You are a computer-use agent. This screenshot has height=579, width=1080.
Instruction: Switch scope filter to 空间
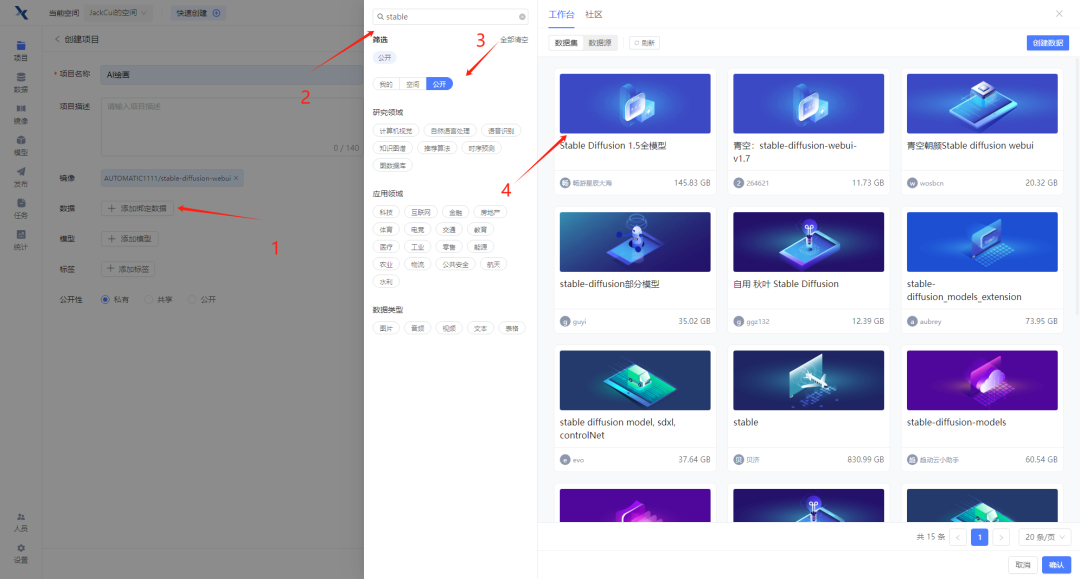tap(413, 84)
